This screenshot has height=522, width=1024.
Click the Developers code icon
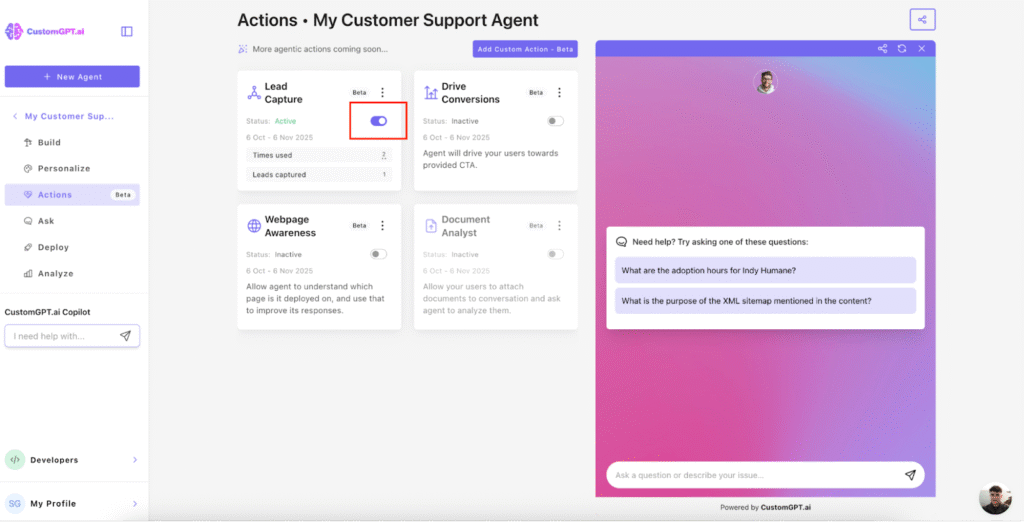coord(15,460)
